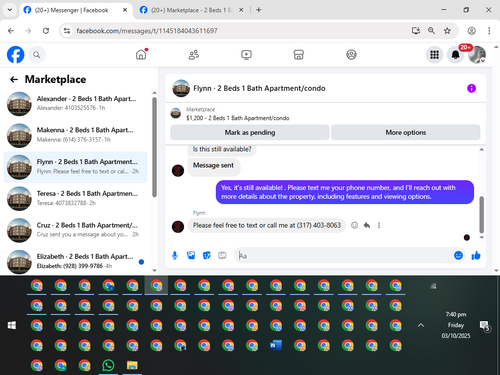
Task: Open Windows Start menu
Action: pos(12,325)
